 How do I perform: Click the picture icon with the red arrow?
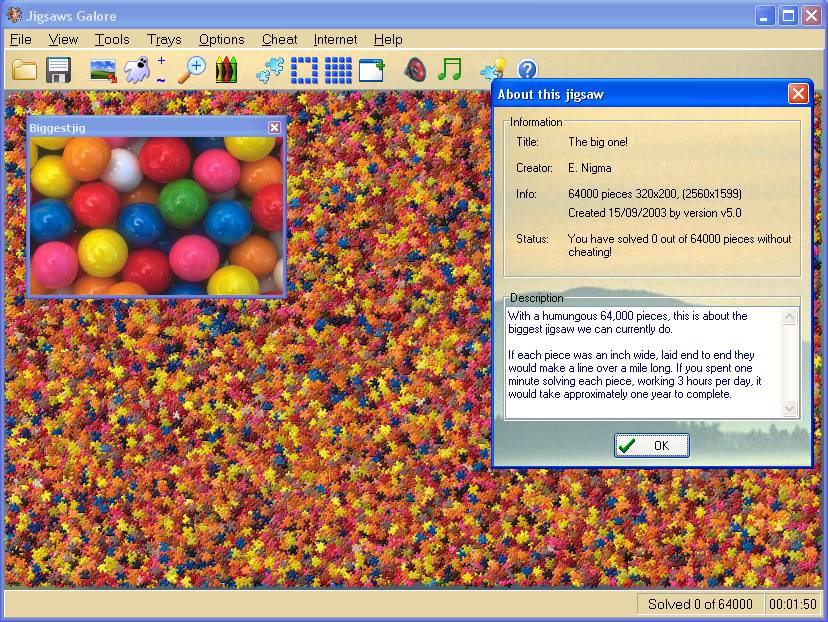pyautogui.click(x=104, y=70)
